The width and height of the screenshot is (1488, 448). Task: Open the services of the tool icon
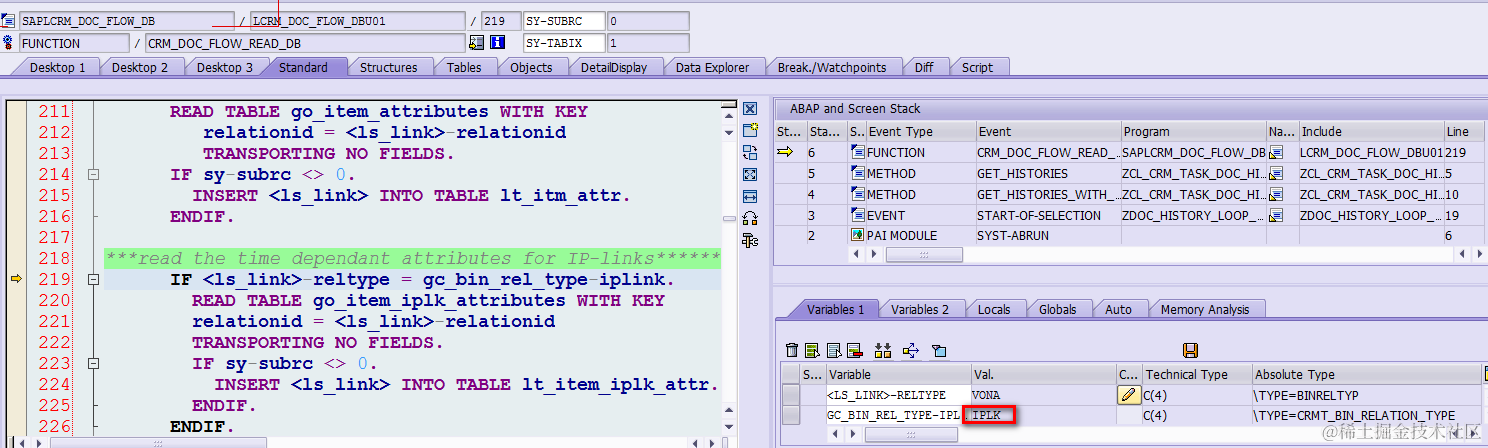coord(750,219)
